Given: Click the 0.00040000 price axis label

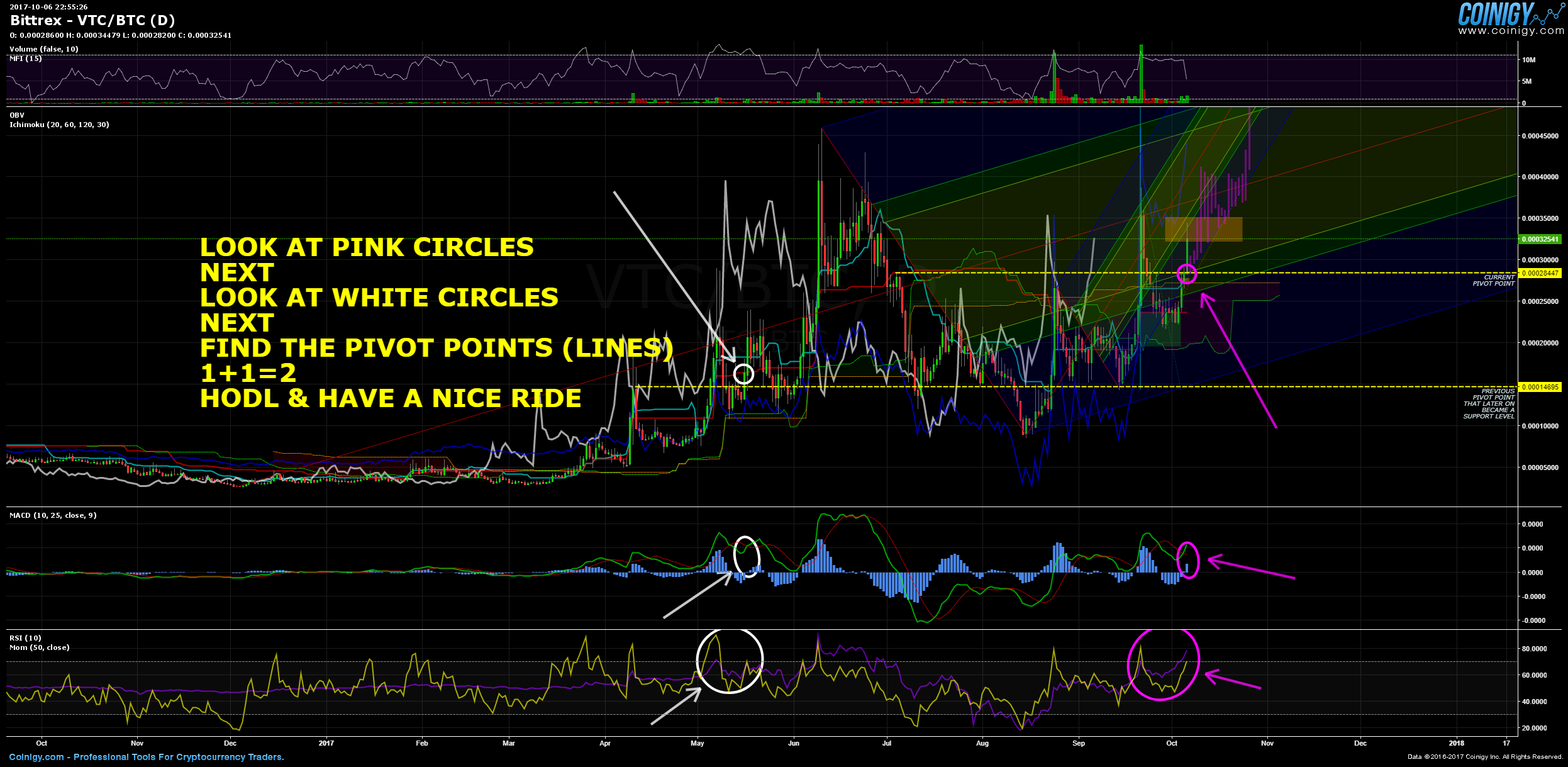Looking at the screenshot, I should point(1540,177).
